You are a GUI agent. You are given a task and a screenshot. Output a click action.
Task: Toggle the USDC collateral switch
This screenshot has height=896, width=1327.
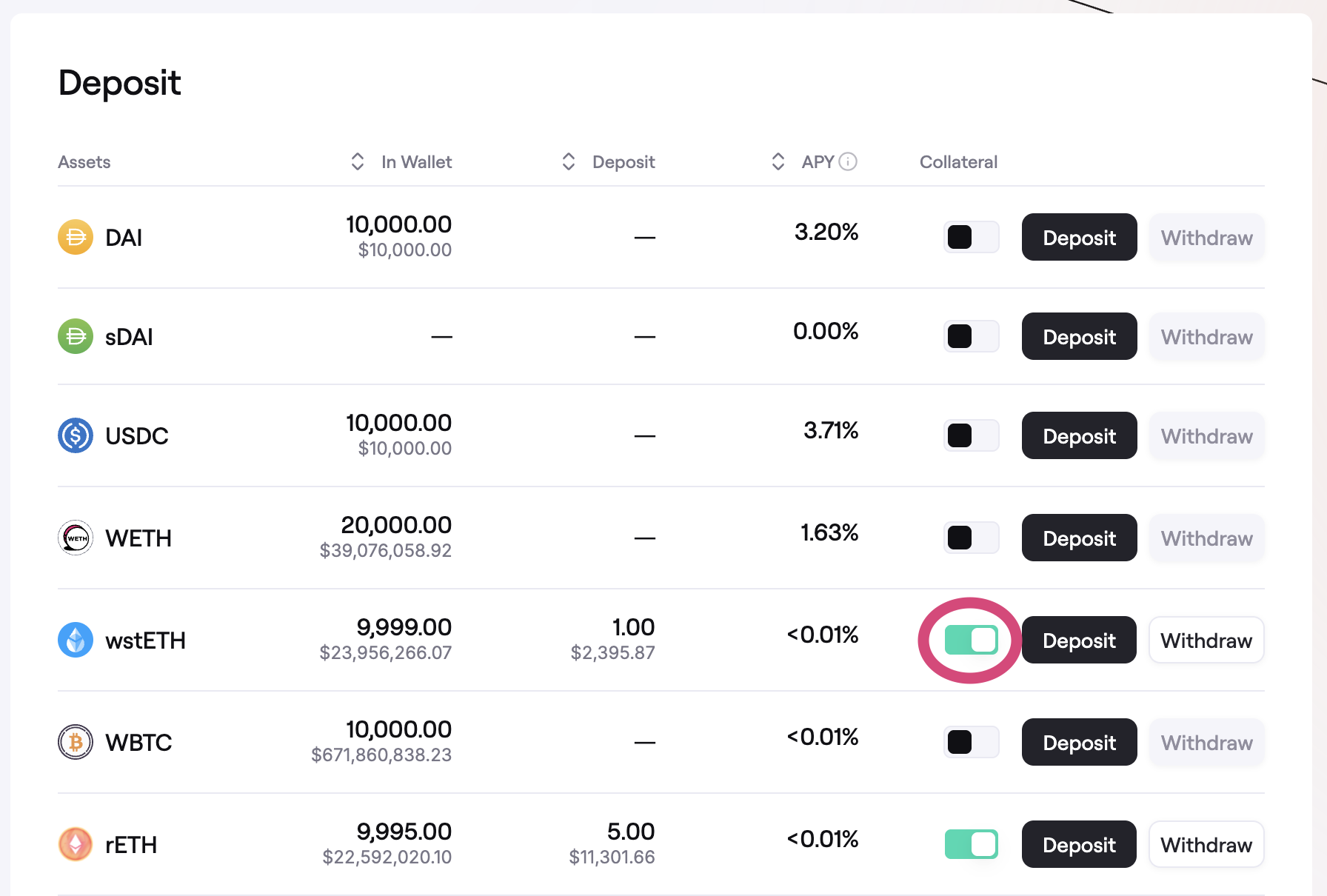tap(971, 436)
